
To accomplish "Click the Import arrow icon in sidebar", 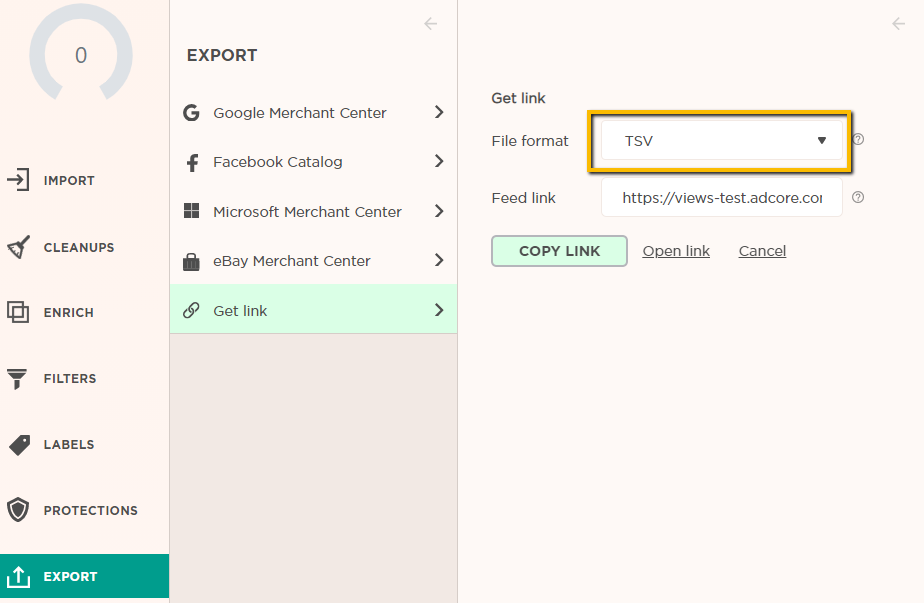I will (x=18, y=181).
